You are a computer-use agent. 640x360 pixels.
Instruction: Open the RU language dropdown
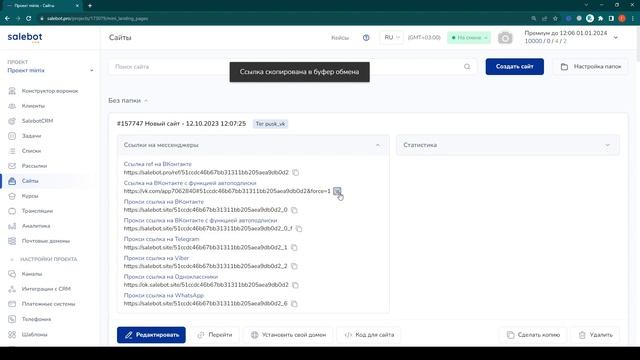[x=391, y=38]
